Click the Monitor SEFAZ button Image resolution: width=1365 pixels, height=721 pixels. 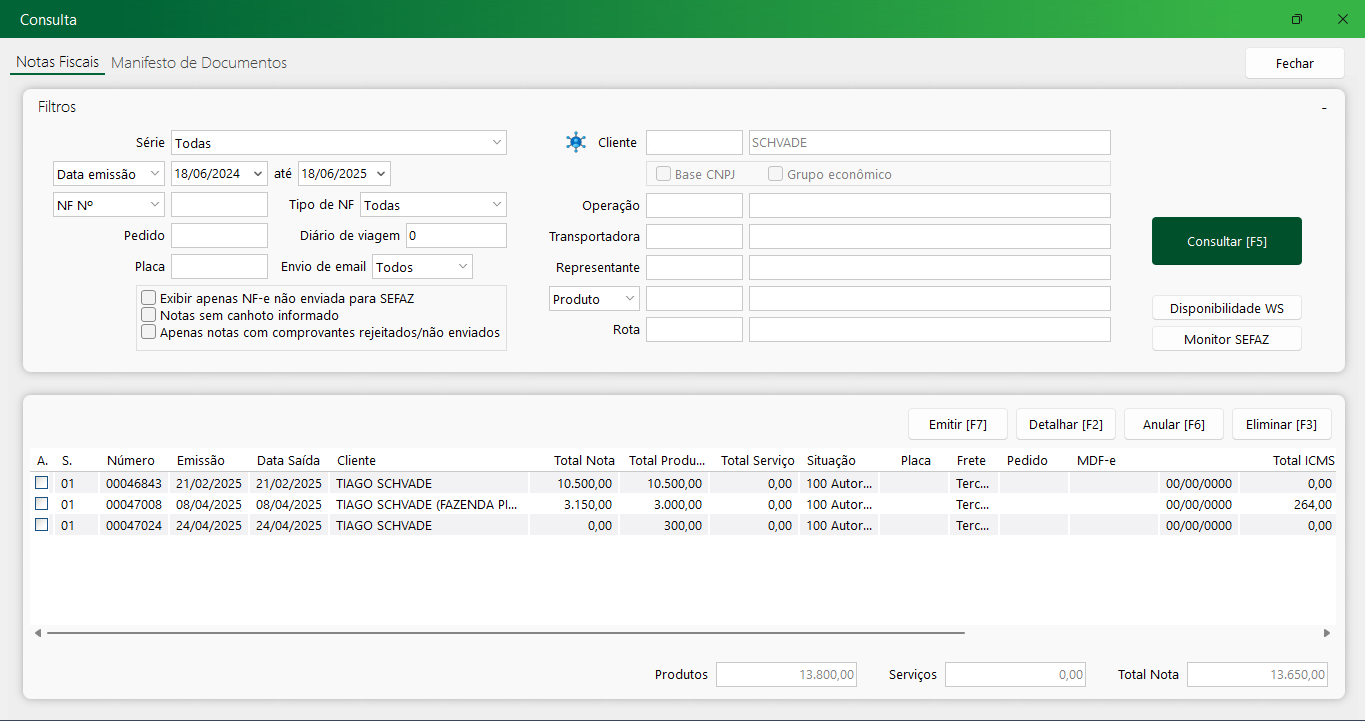click(x=1226, y=339)
